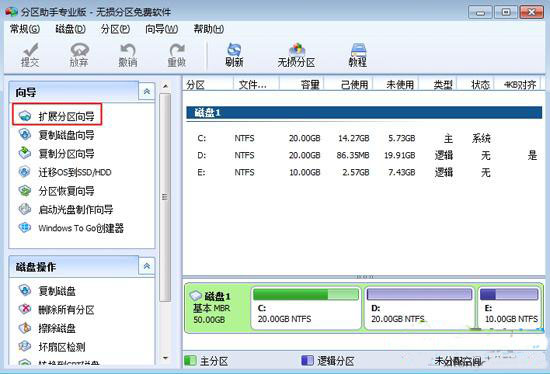Open Windows To Go创建器
Viewport: 550px width, 374px height.
point(71,228)
